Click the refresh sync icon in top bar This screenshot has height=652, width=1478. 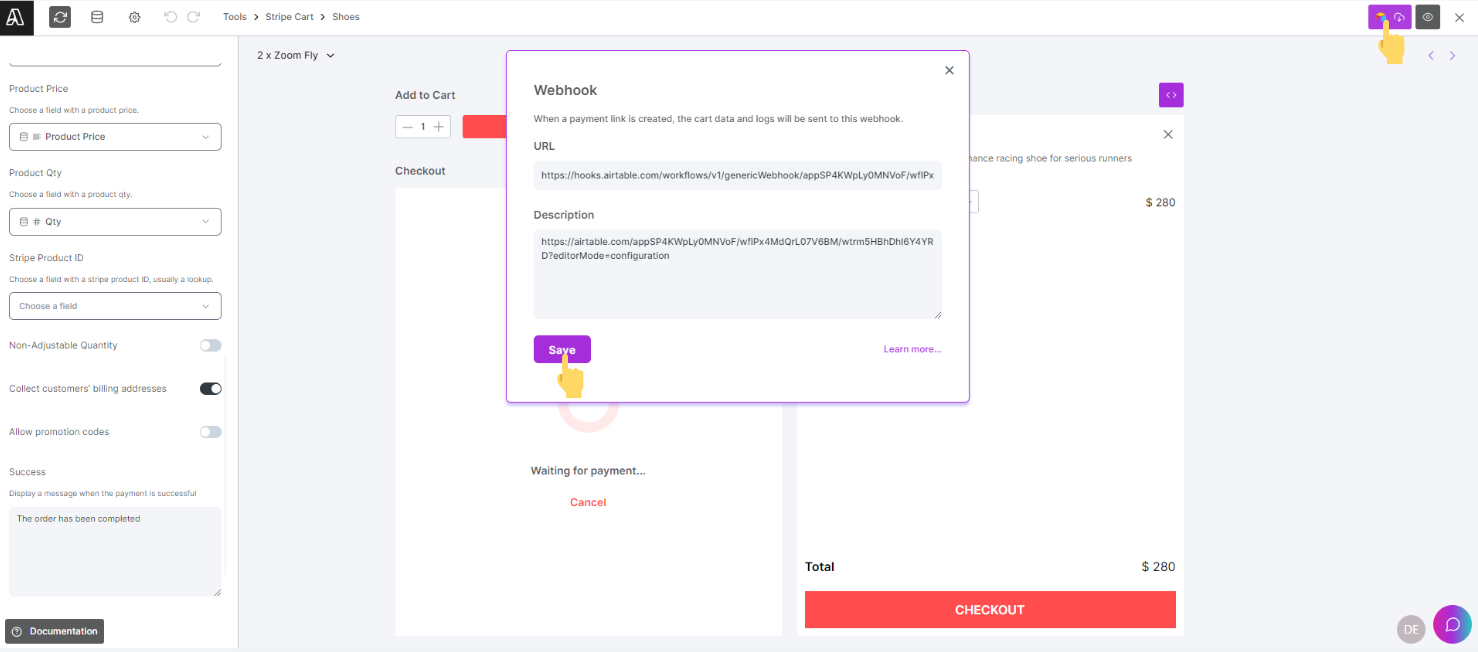point(60,17)
